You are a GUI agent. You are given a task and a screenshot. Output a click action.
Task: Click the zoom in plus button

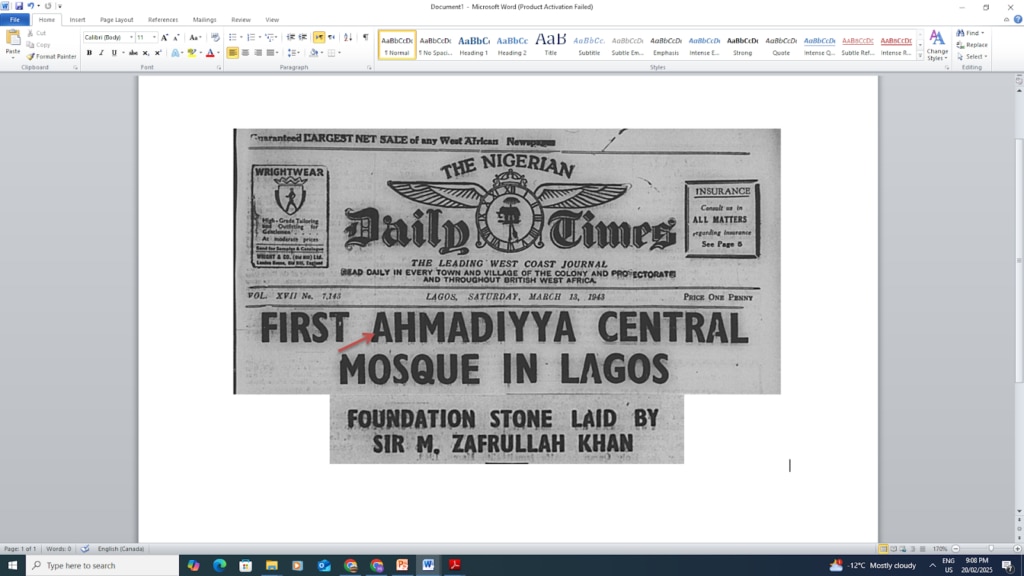[x=1017, y=549]
